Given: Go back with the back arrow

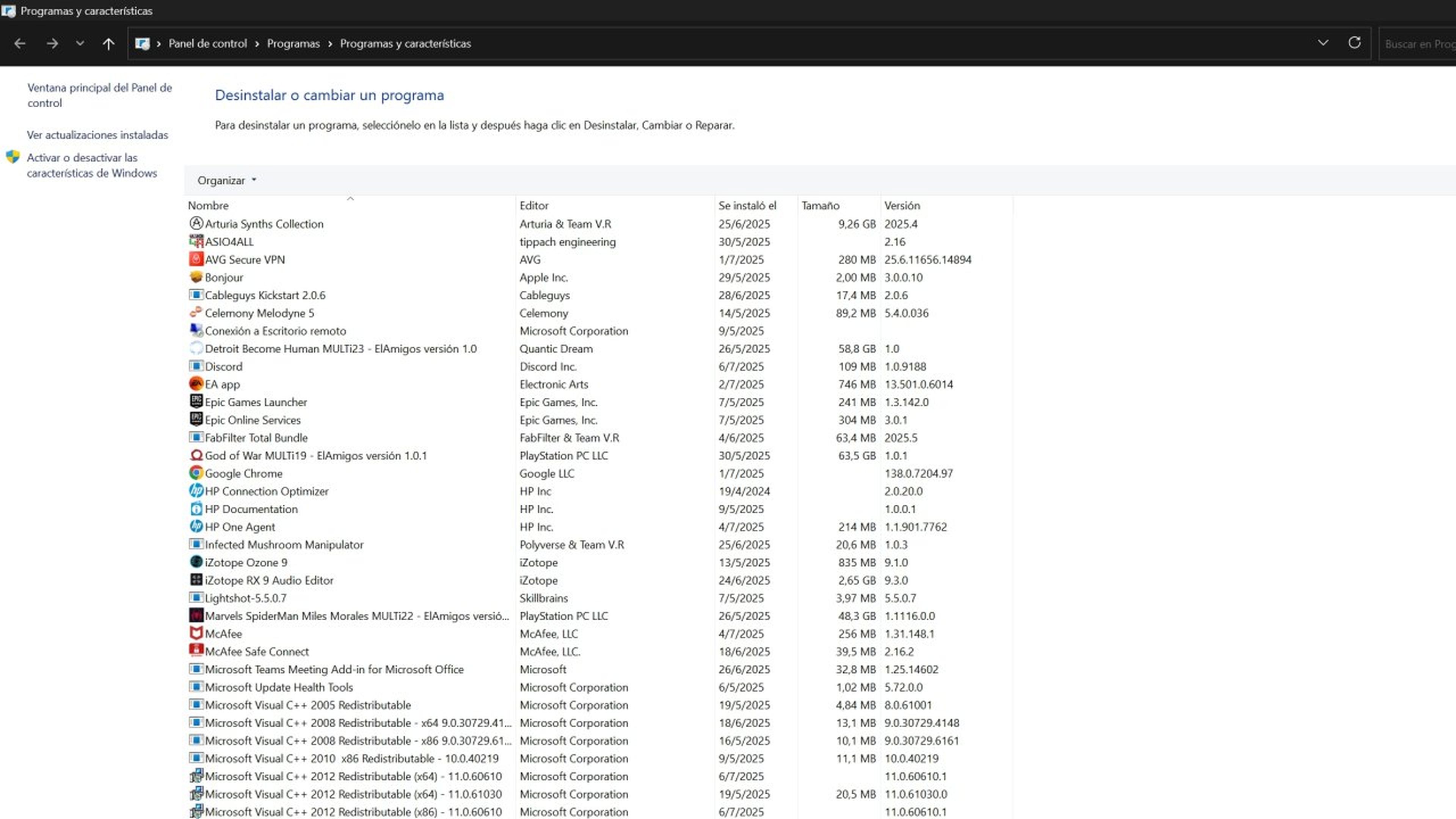Looking at the screenshot, I should click(x=20, y=44).
